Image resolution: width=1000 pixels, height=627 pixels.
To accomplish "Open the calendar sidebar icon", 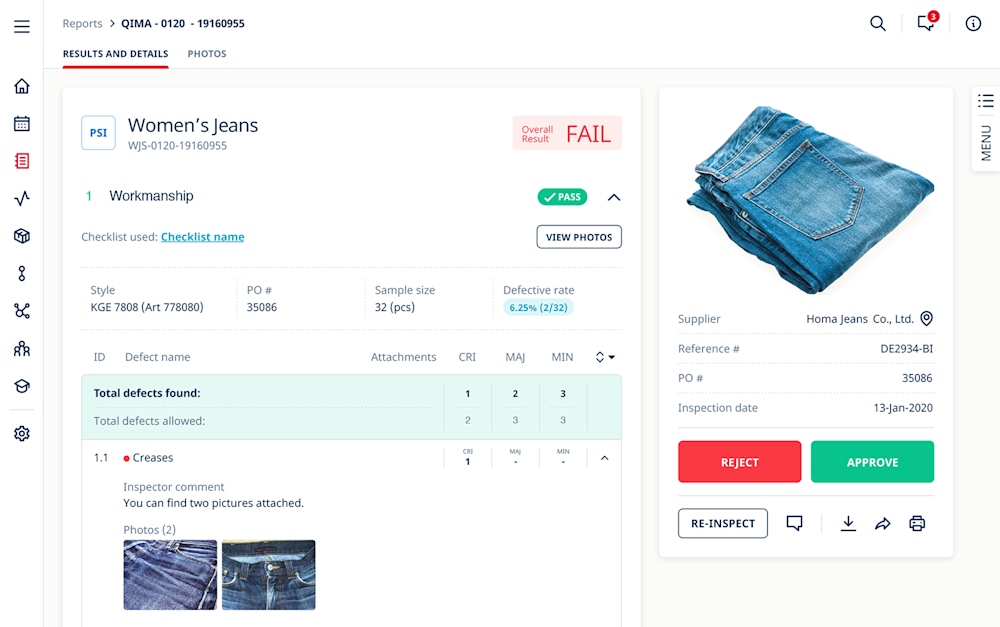I will [22, 123].
